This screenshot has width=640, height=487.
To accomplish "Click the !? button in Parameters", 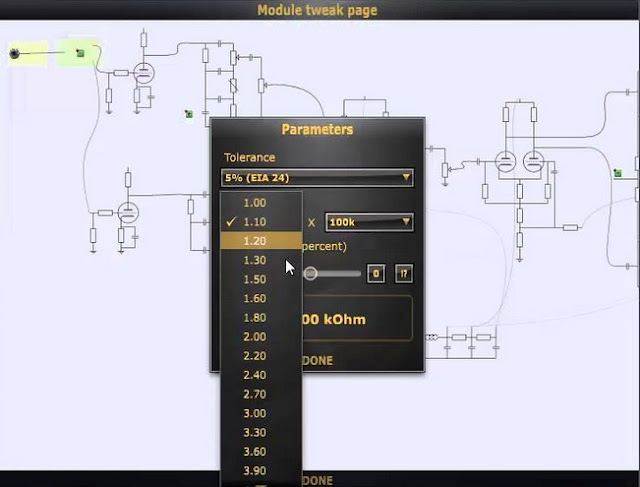I will (x=404, y=274).
